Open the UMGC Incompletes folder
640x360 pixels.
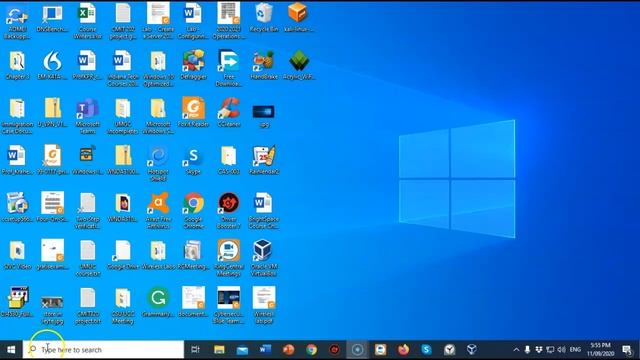pos(122,116)
